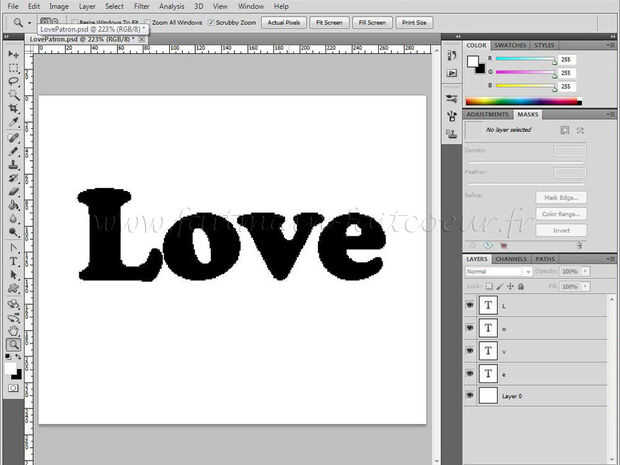Hide the L text layer
The height and width of the screenshot is (465, 620).
(470, 305)
